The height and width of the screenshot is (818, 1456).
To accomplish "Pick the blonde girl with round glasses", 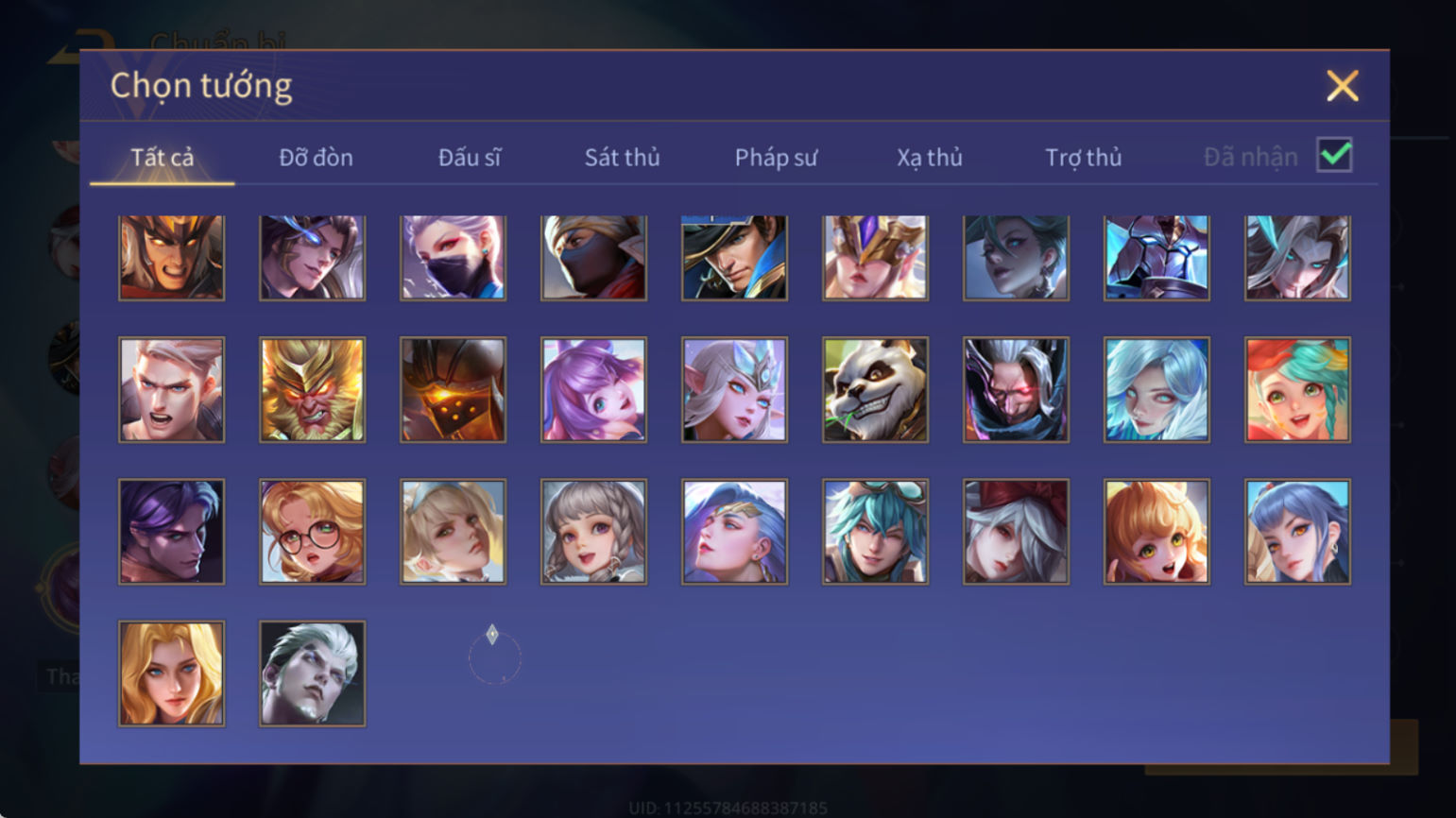I will [x=312, y=532].
